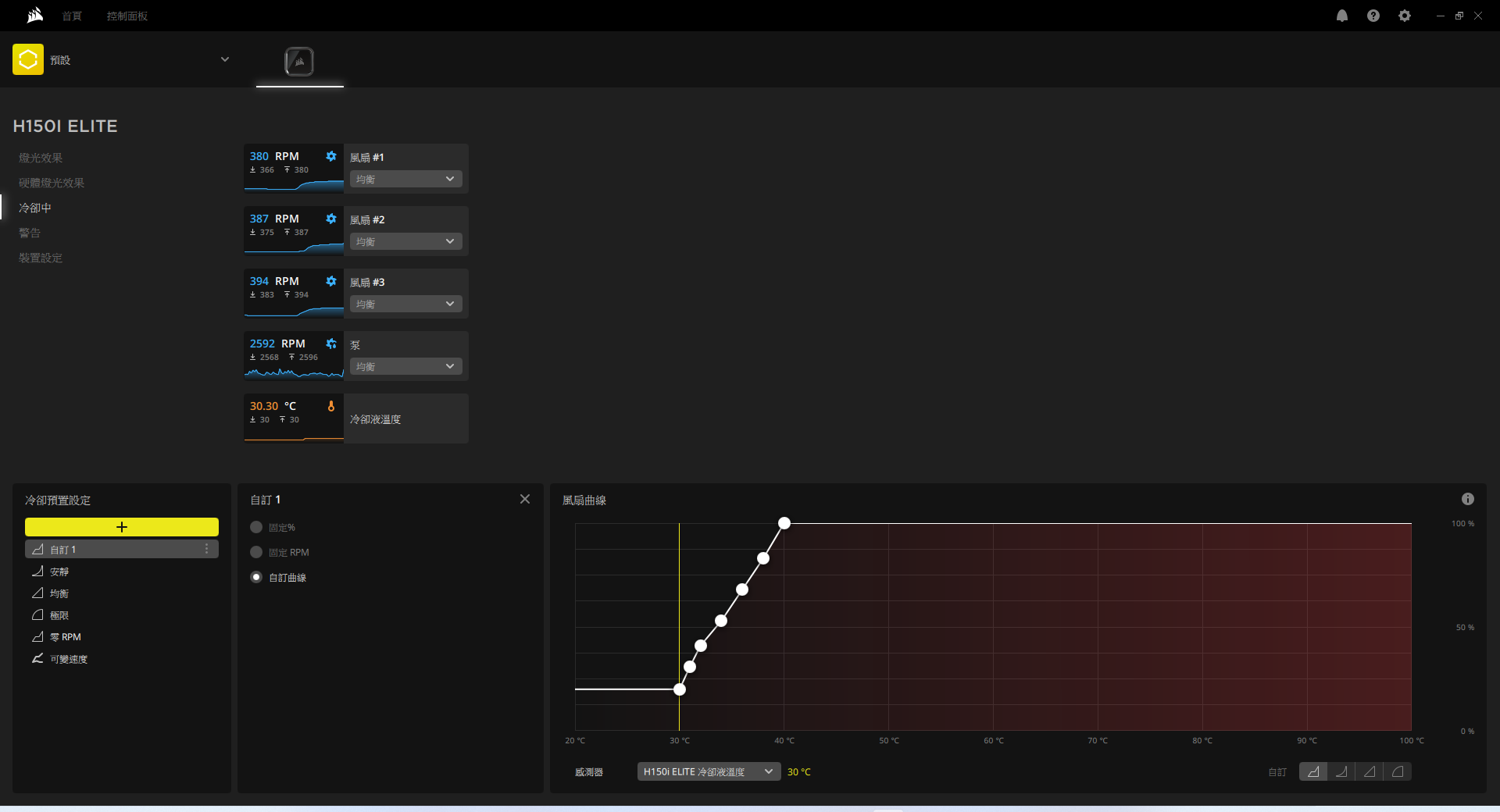Viewport: 1500px width, 812px height.
Task: Click the 394 RPM fan #3 readout
Action: (274, 281)
